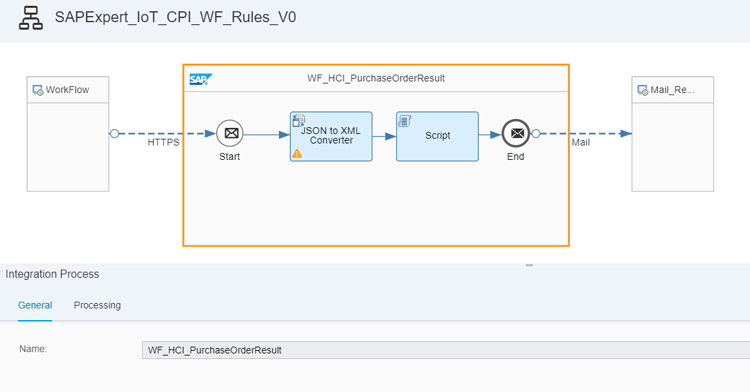Click the WorkFlow sender participant icon
The width and height of the screenshot is (750, 392).
(37, 90)
